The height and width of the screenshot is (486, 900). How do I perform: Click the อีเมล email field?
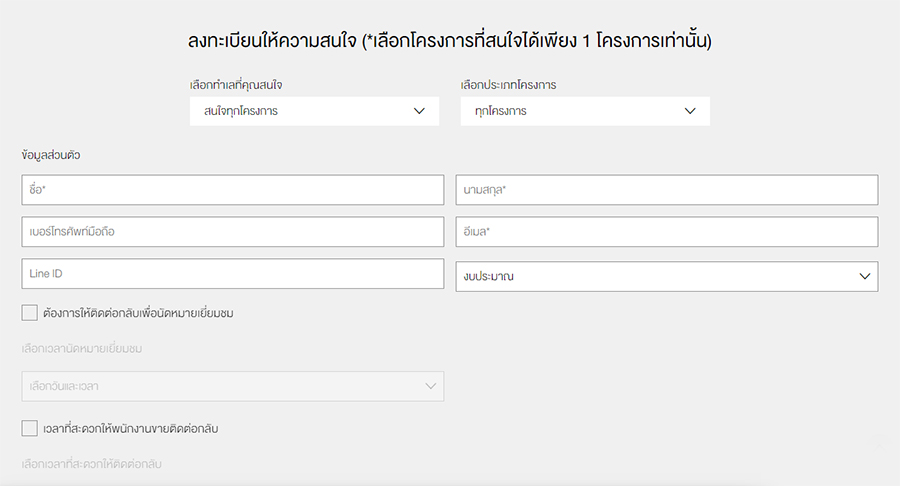point(666,232)
